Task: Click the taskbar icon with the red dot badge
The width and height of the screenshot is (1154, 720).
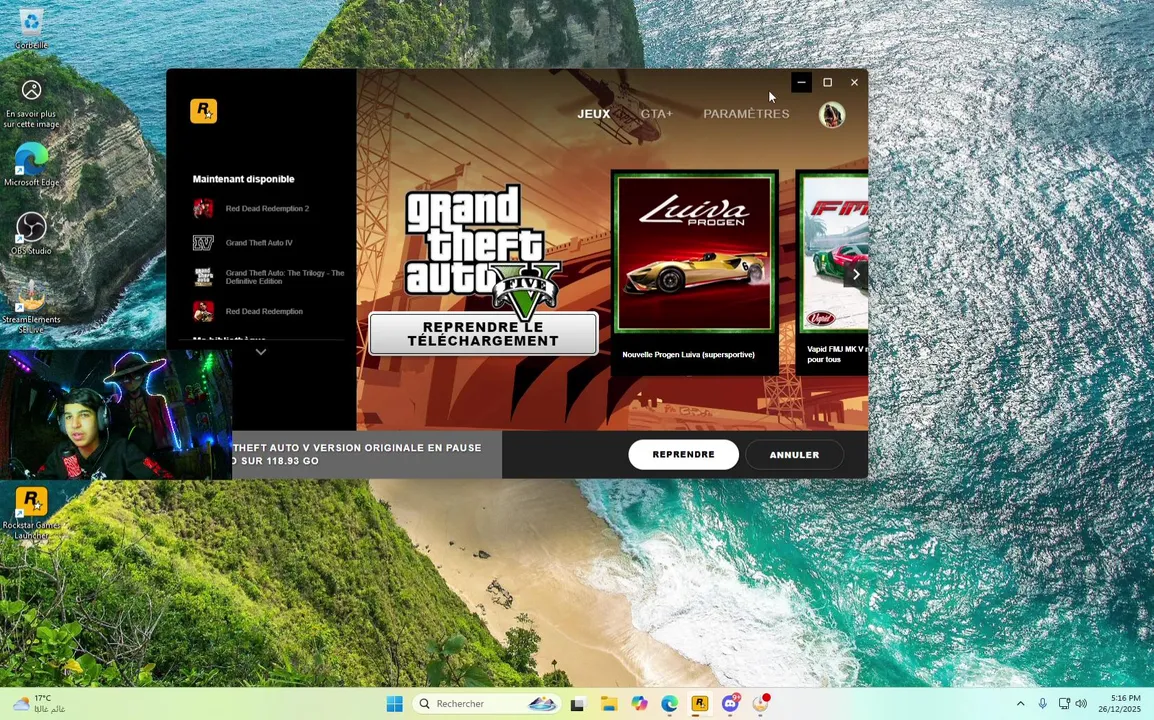Action: point(760,704)
